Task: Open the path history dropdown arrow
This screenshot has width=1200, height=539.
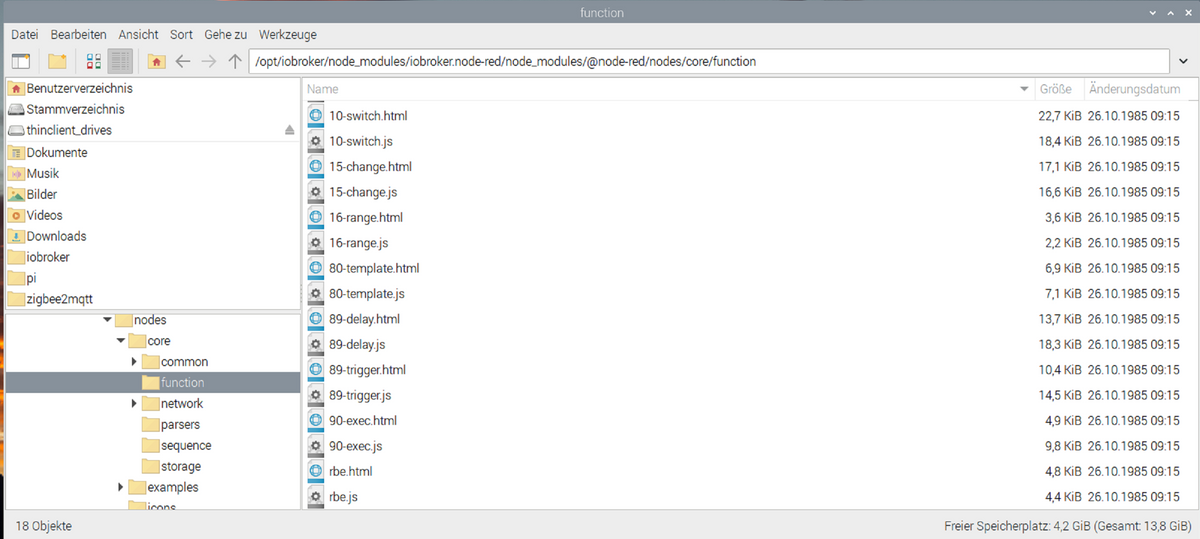Action: pyautogui.click(x=1184, y=61)
